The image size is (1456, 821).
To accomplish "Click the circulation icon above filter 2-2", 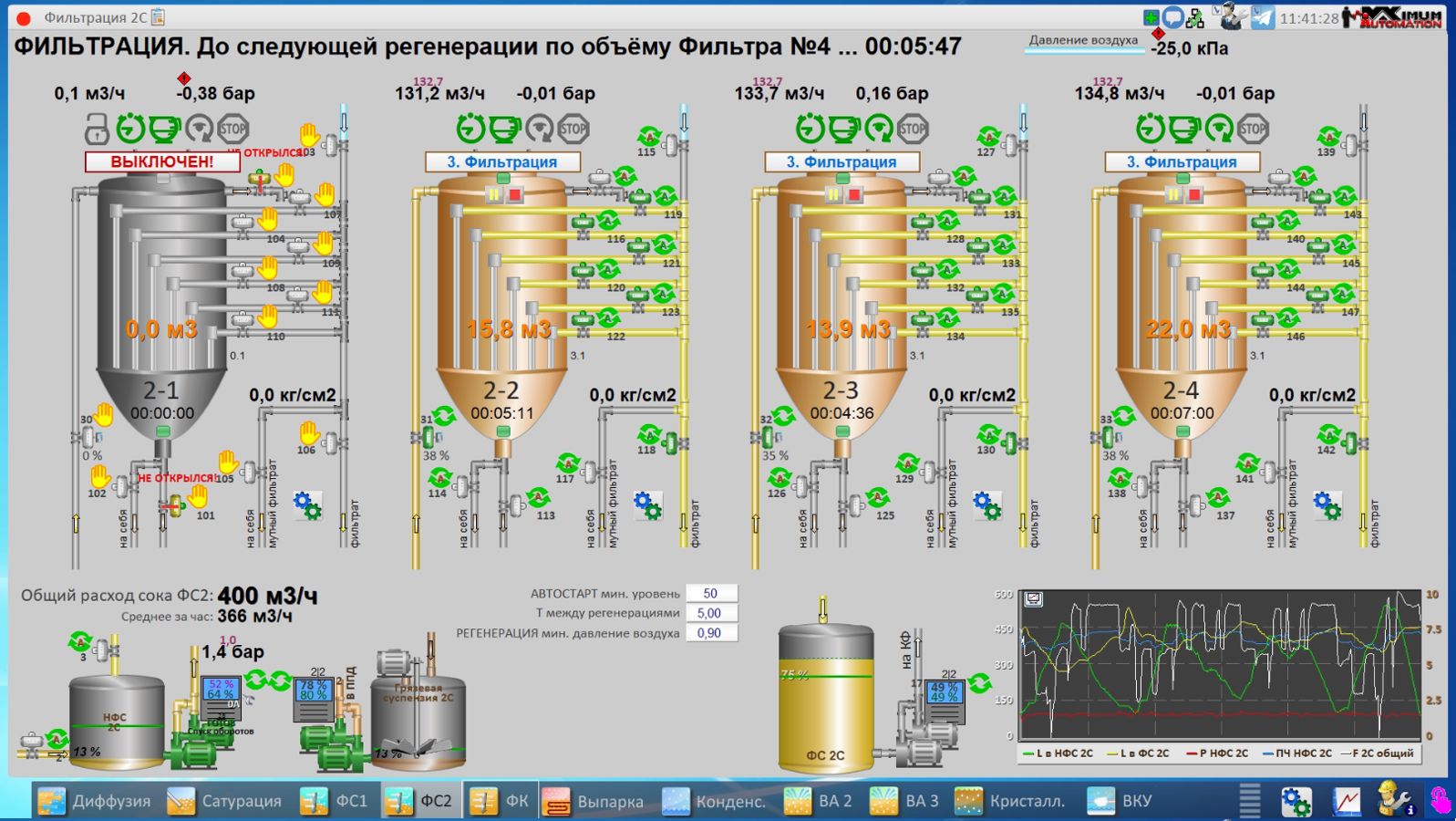I will pos(539,129).
